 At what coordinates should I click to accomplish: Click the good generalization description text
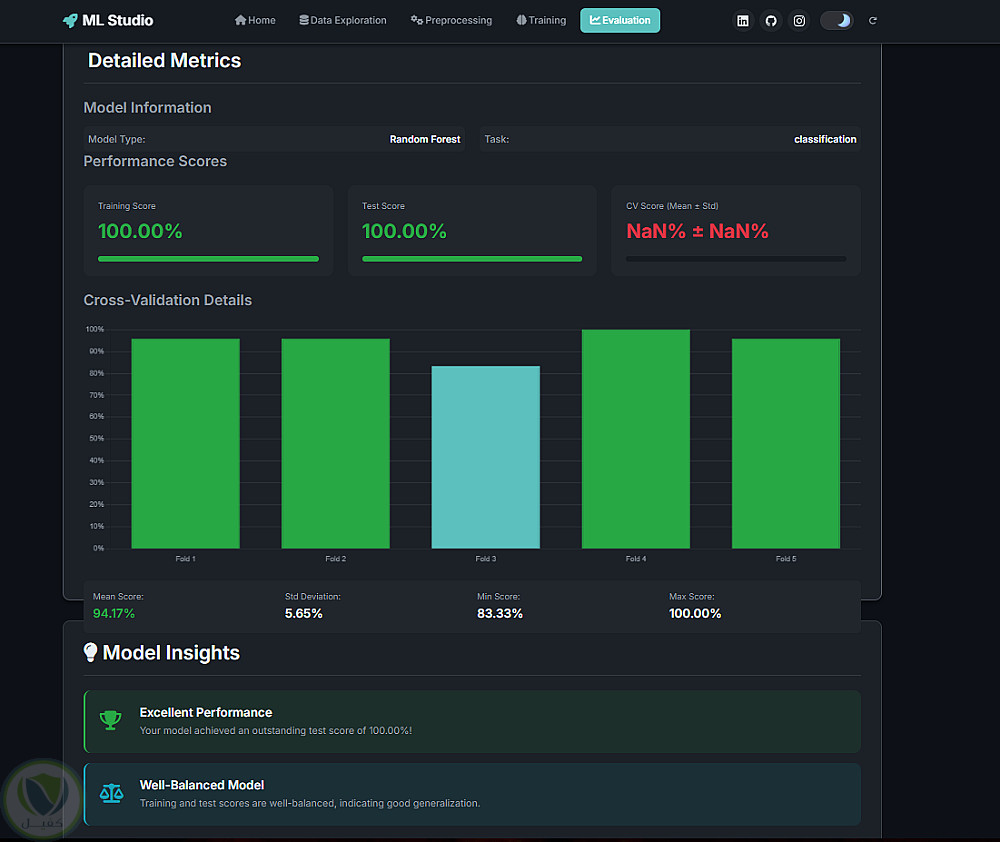(310, 803)
